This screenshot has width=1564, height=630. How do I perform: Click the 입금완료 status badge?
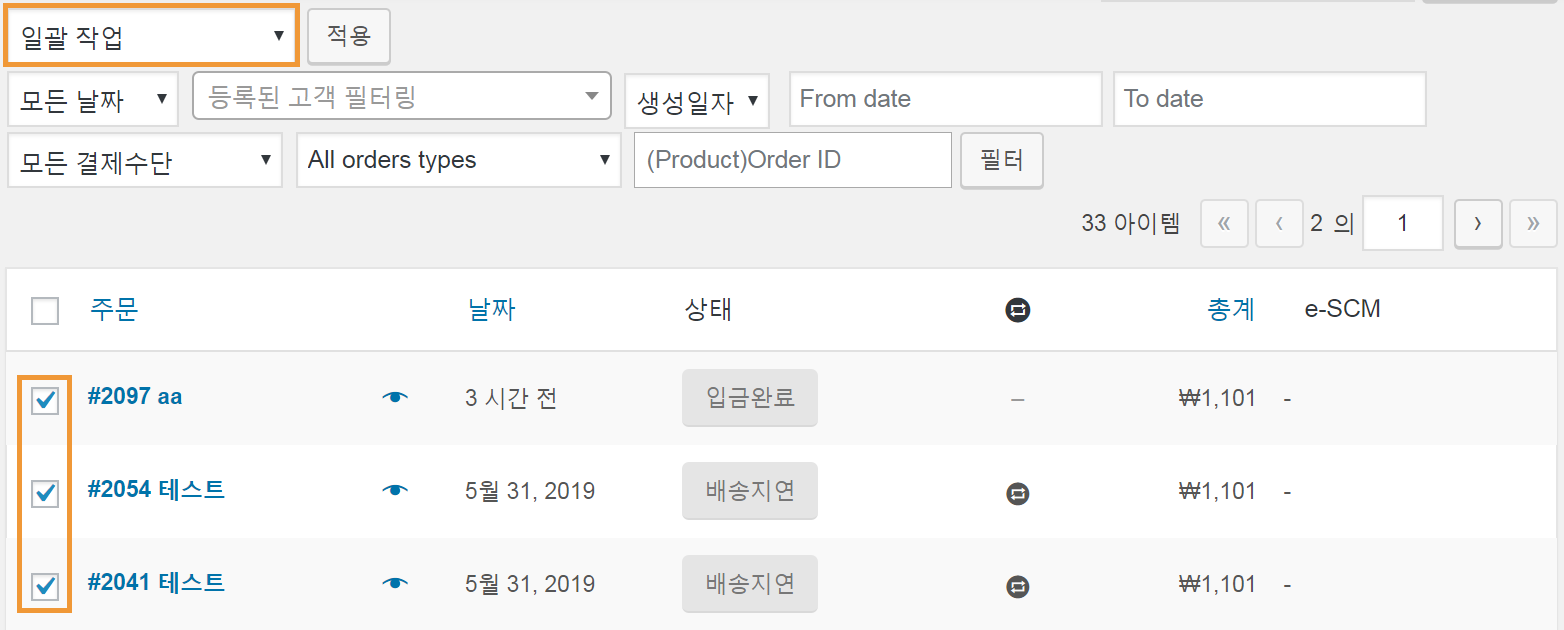click(x=750, y=398)
